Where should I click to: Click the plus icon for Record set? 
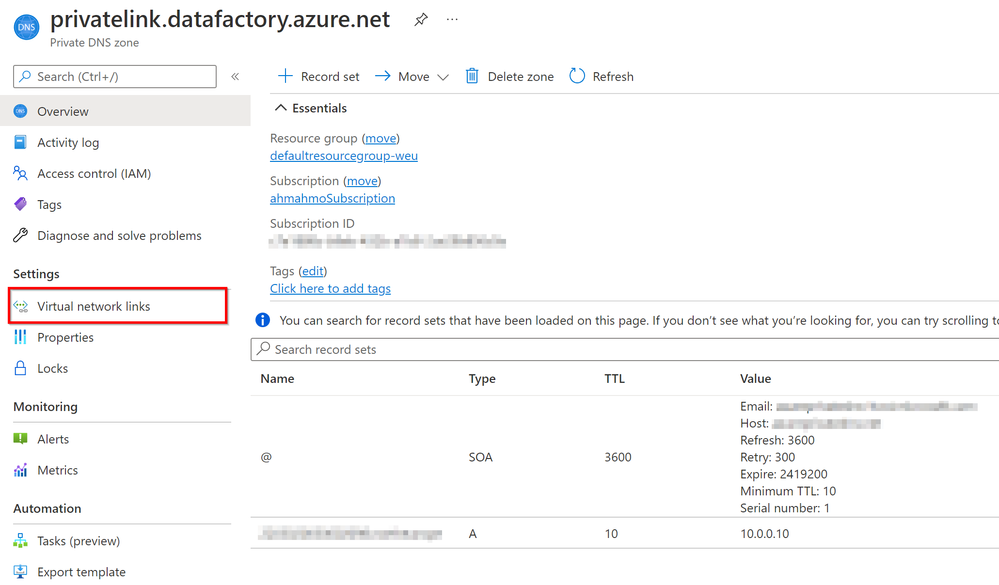285,76
